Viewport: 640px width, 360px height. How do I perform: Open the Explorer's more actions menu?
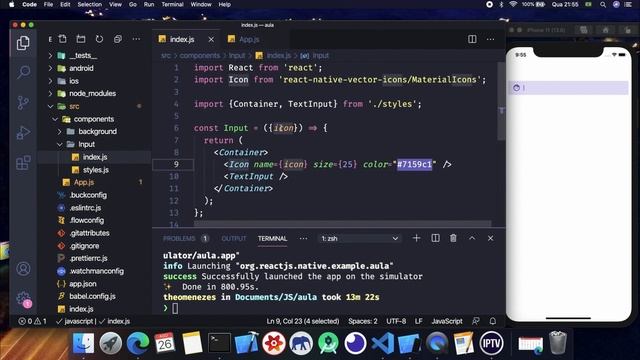click(x=136, y=39)
